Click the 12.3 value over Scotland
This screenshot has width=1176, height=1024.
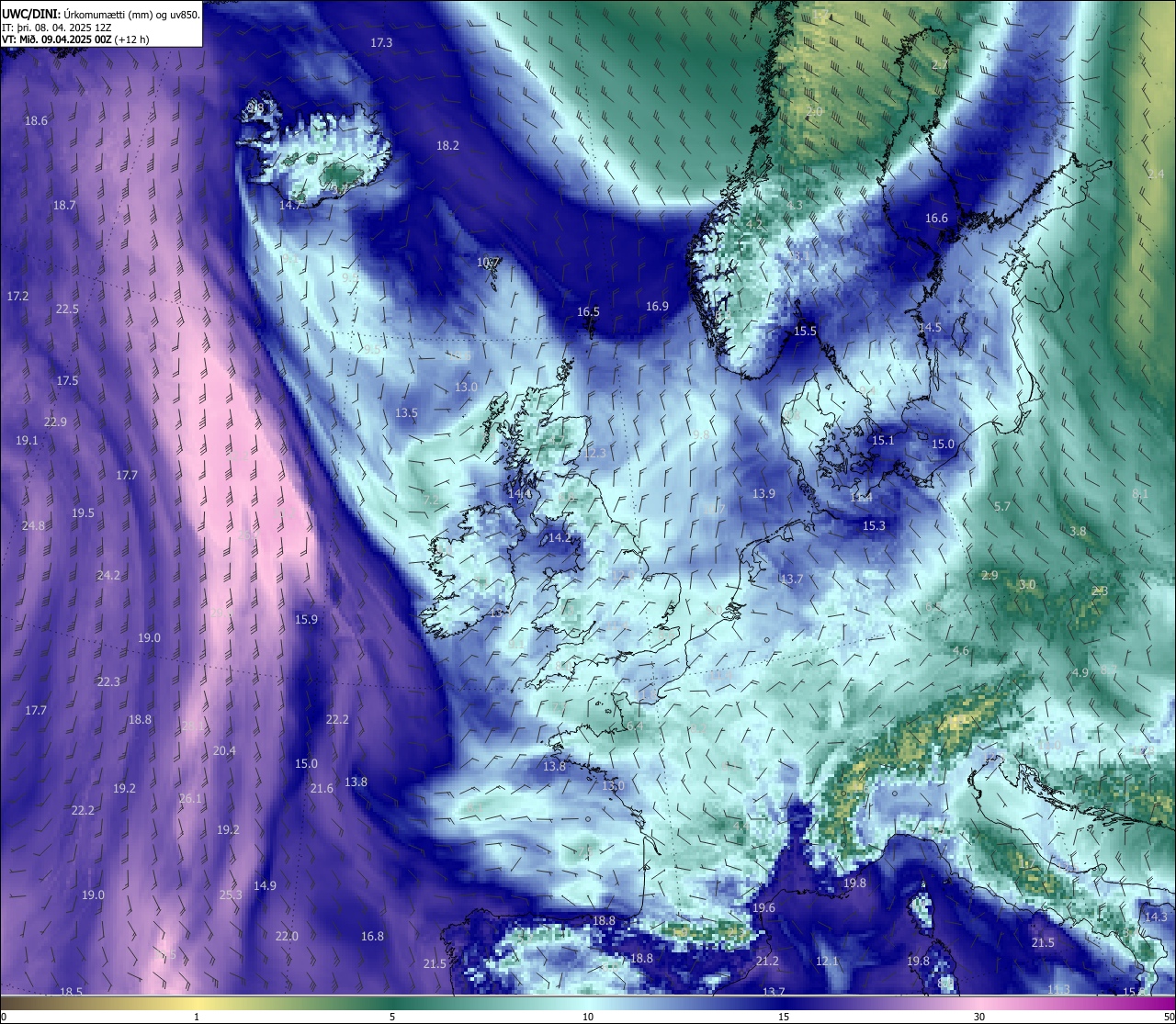[x=594, y=453]
